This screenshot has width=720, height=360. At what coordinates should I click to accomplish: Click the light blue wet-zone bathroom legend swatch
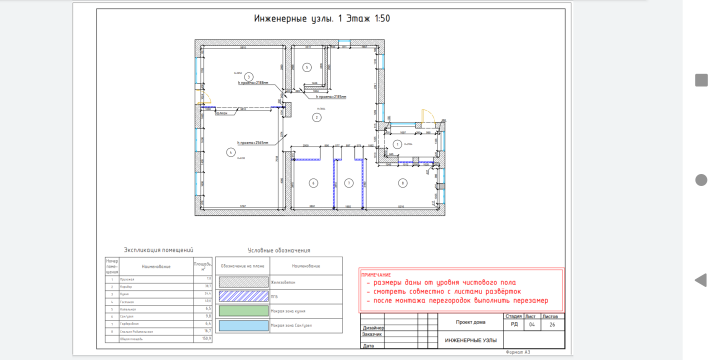point(244,326)
